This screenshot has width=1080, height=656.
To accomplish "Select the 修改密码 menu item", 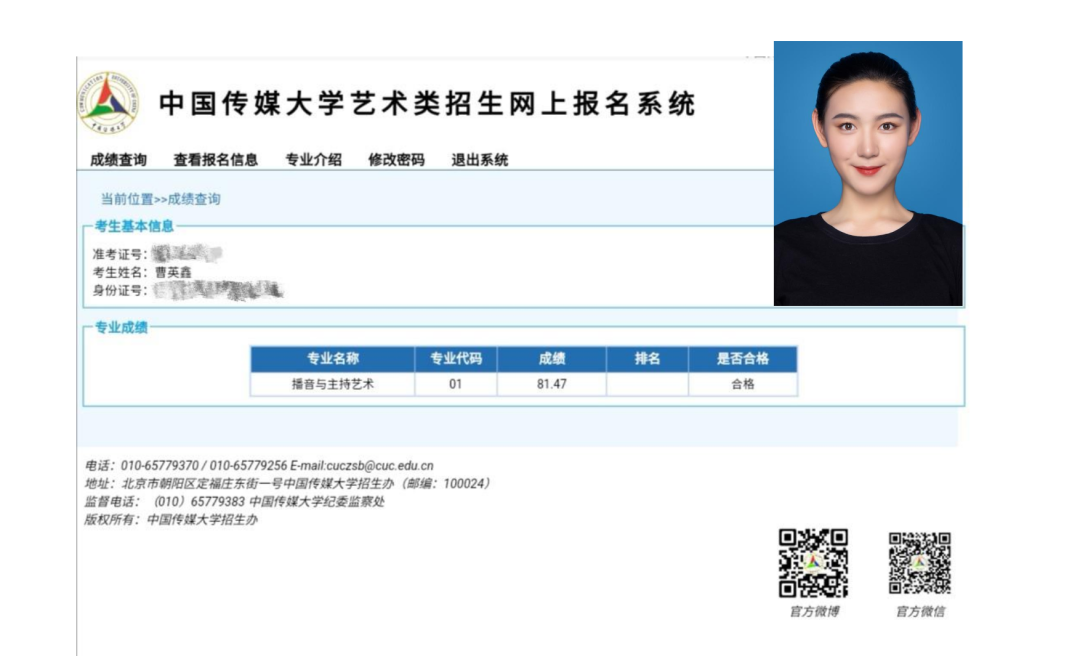I will tap(396, 160).
